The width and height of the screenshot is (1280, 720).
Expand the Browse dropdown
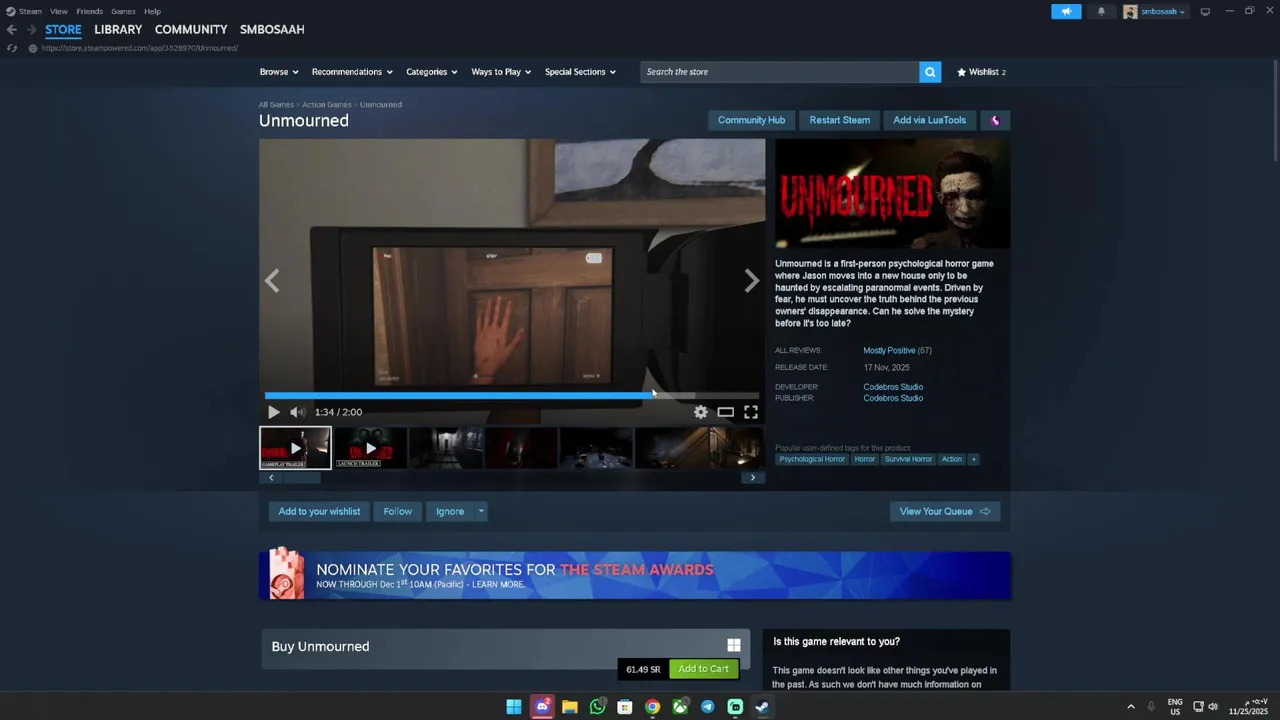tap(279, 72)
